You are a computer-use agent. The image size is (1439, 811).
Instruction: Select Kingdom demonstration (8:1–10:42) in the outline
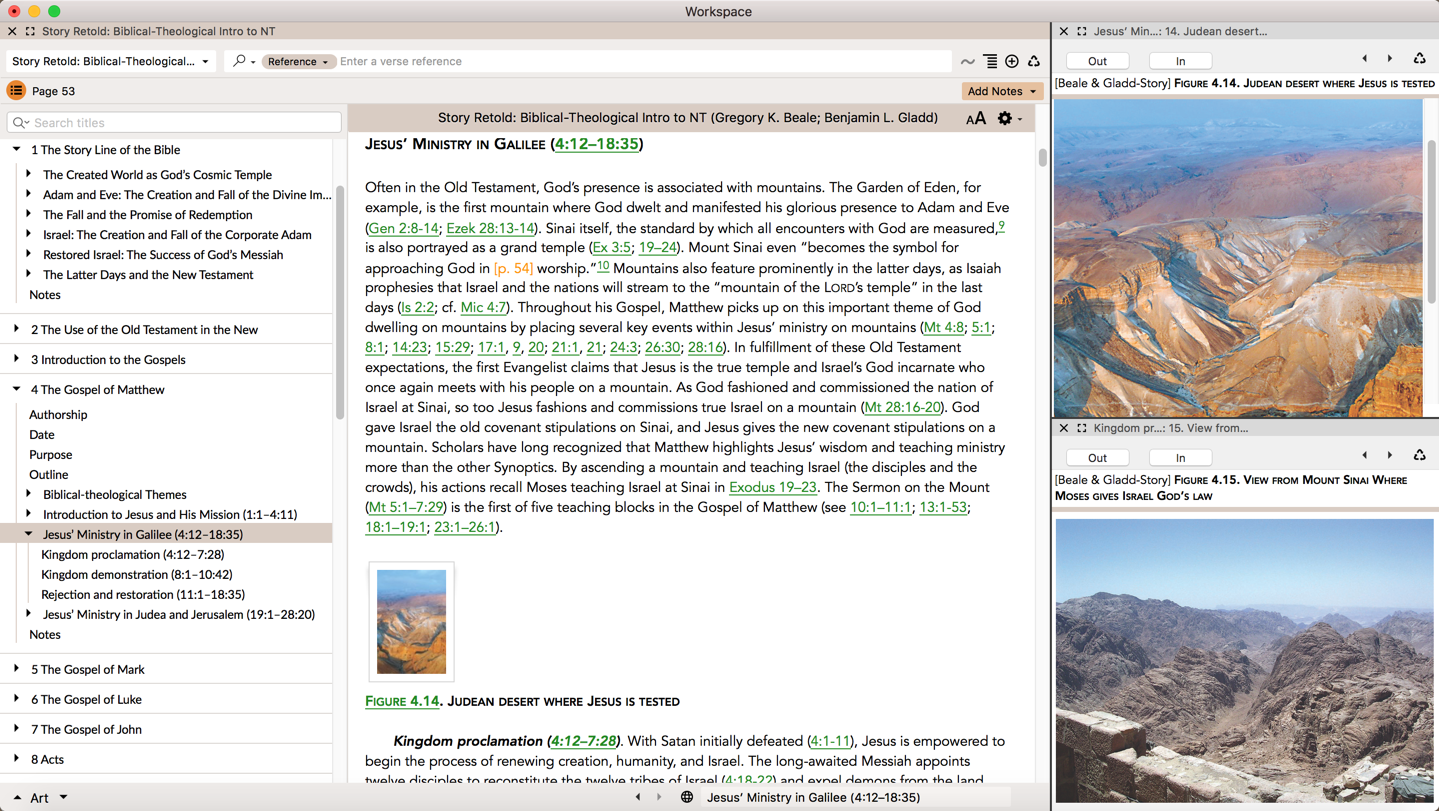click(136, 574)
